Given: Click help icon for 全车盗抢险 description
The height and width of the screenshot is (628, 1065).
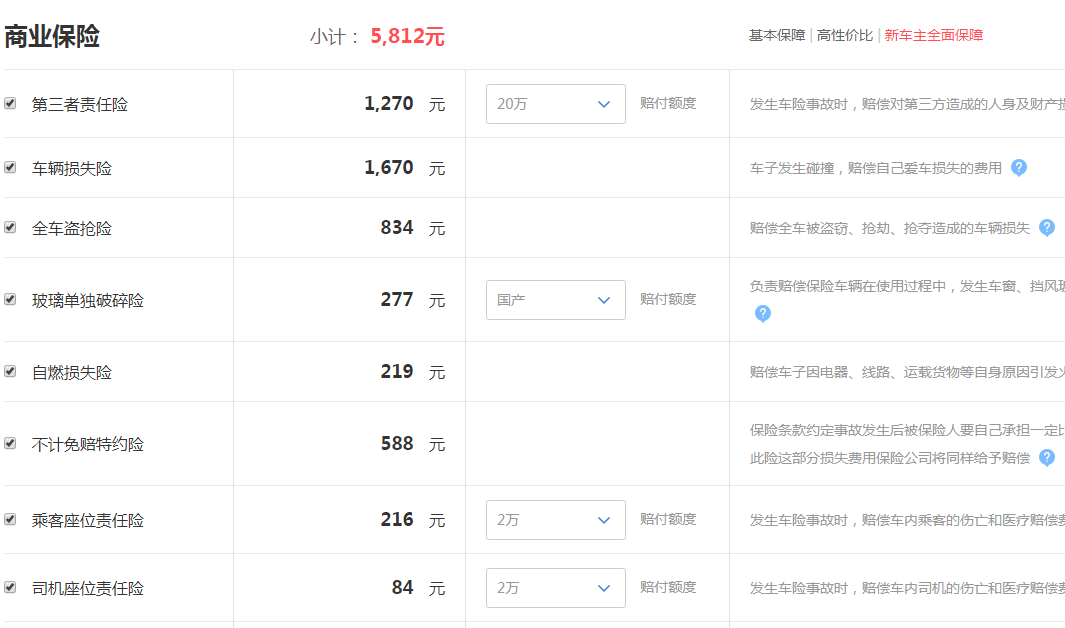Looking at the screenshot, I should pos(1047,228).
